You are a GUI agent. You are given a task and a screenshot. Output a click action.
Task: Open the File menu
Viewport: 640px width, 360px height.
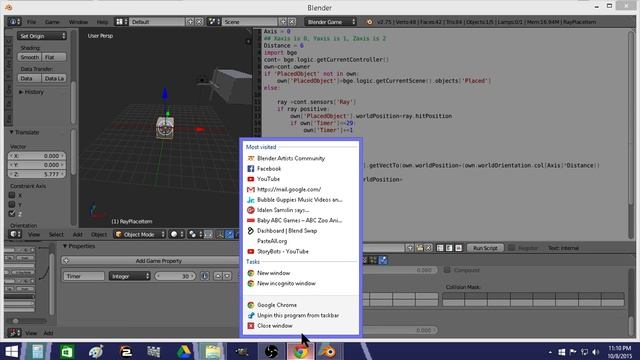click(x=31, y=22)
